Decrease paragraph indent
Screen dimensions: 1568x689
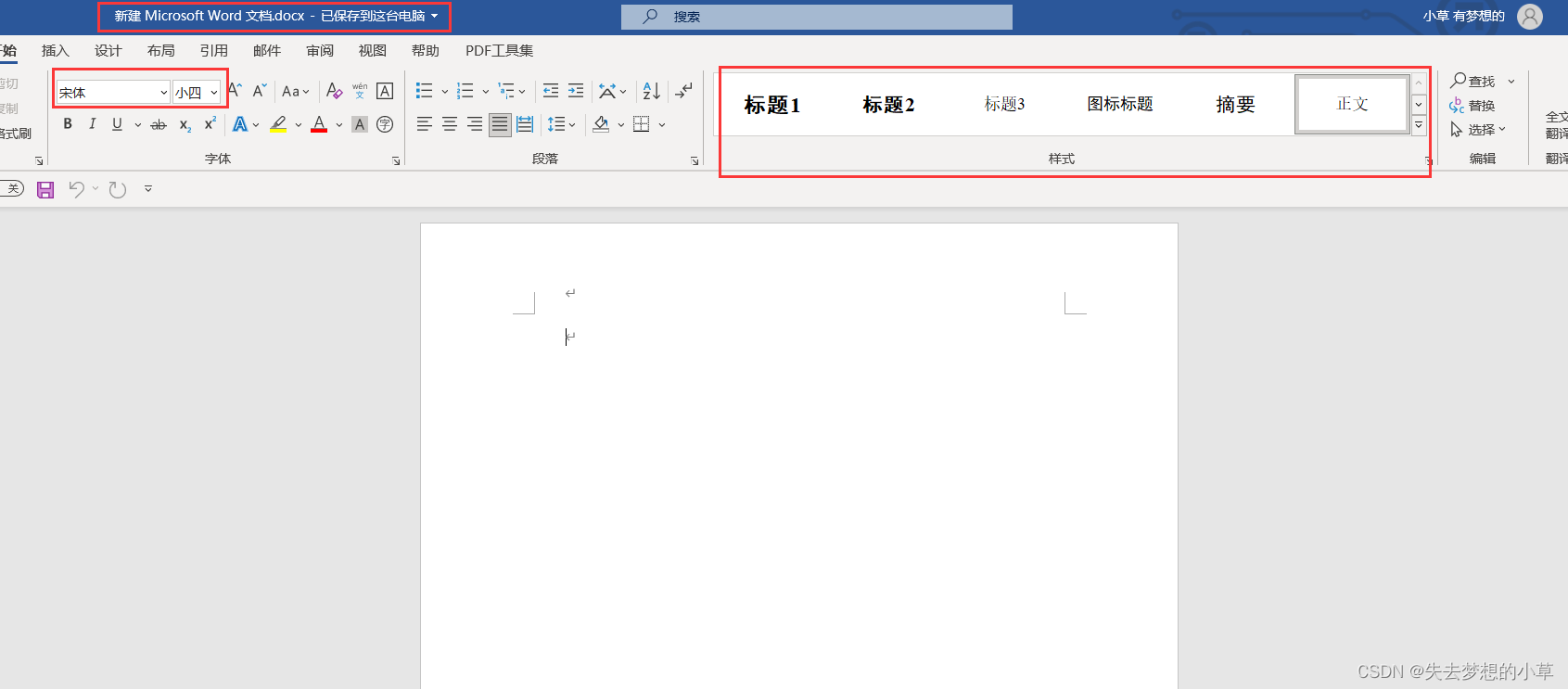[x=551, y=91]
